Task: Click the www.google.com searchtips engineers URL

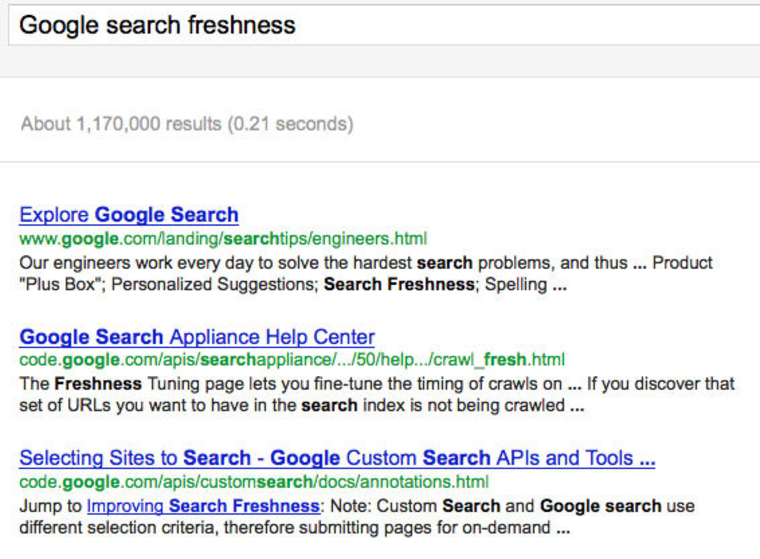Action: point(223,239)
